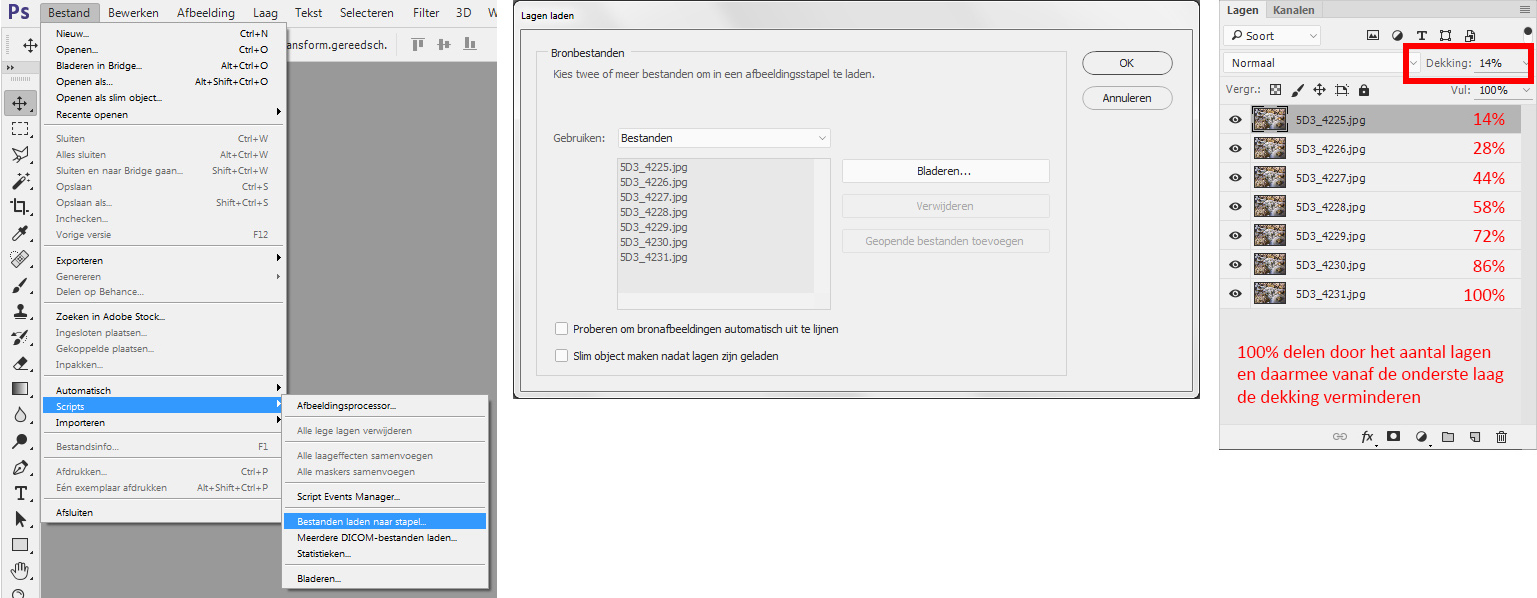Expand the Soort layer filter dropdown
This screenshot has height=598, width=1537.
(x=1272, y=36)
